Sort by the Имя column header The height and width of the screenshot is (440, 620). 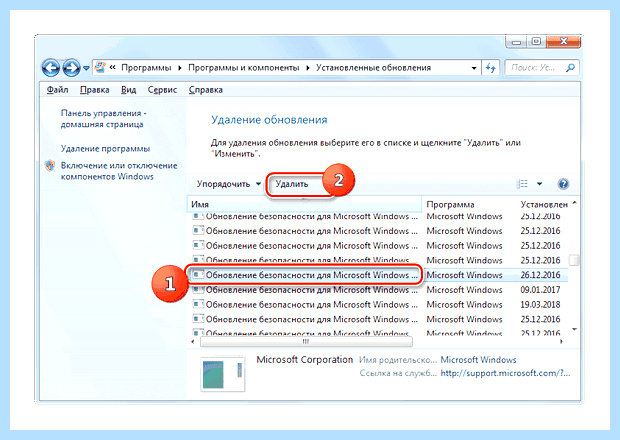[304, 204]
